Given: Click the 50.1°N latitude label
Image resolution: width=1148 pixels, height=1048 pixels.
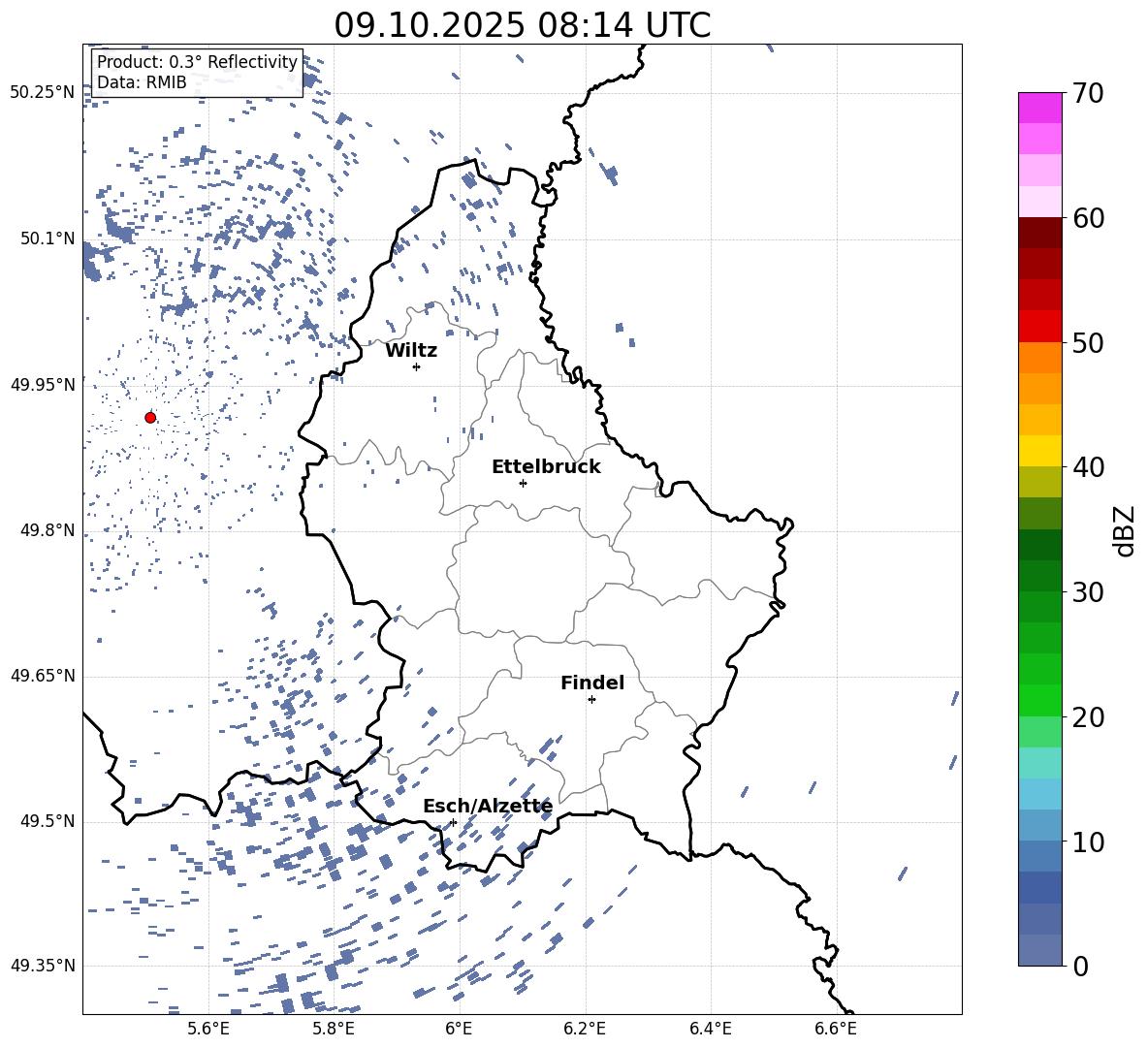Looking at the screenshot, I should 48,238.
